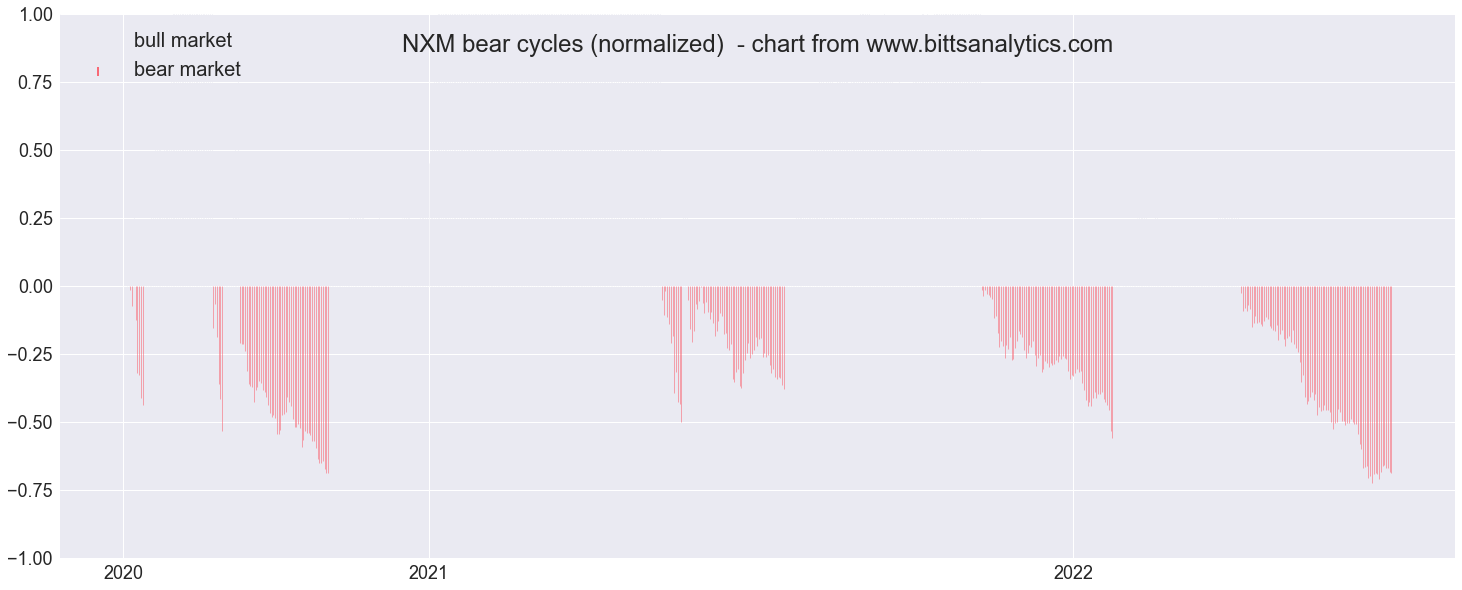Click the 0.50 y-axis tick label

point(36,151)
